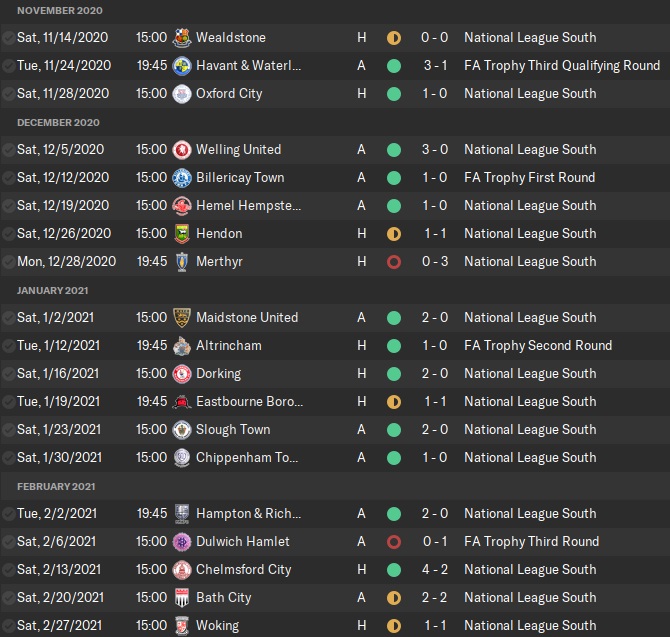Screen dimensions: 670x637
Task: Click the green win indicator for Chelmsford City
Action: 394,570
